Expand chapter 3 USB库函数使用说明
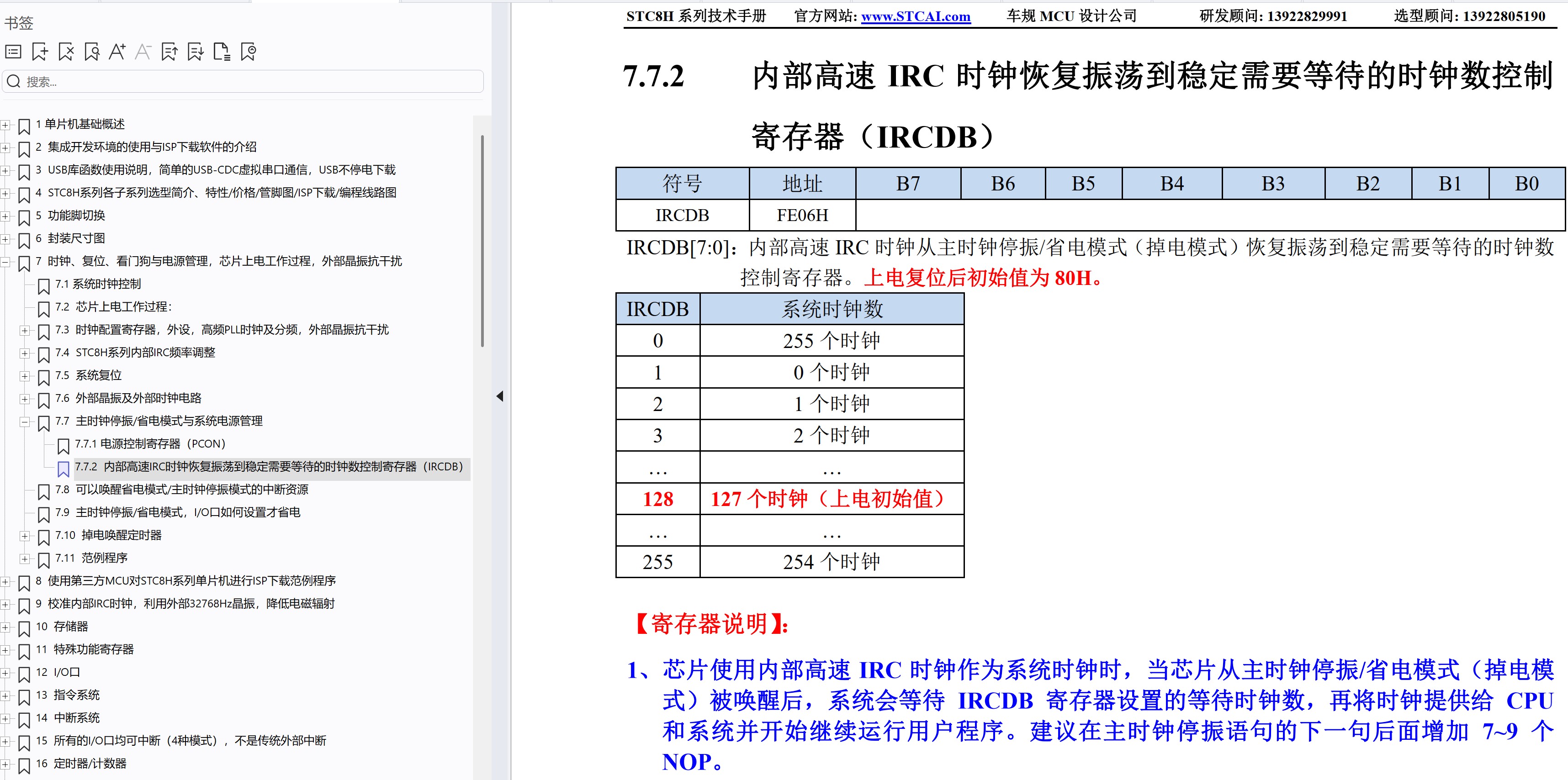The width and height of the screenshot is (1568, 780). 5,170
